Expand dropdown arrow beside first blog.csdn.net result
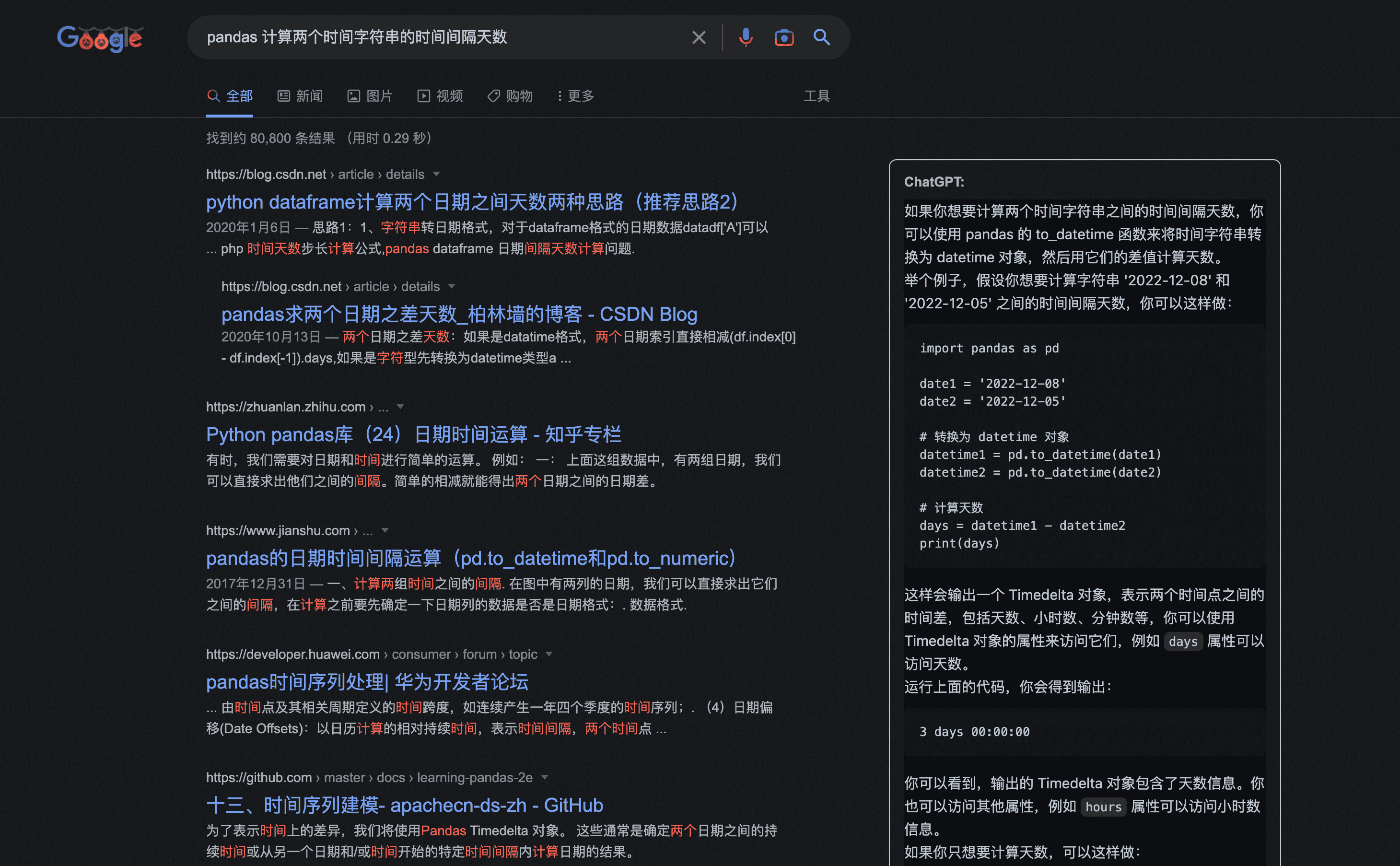 pyautogui.click(x=436, y=174)
